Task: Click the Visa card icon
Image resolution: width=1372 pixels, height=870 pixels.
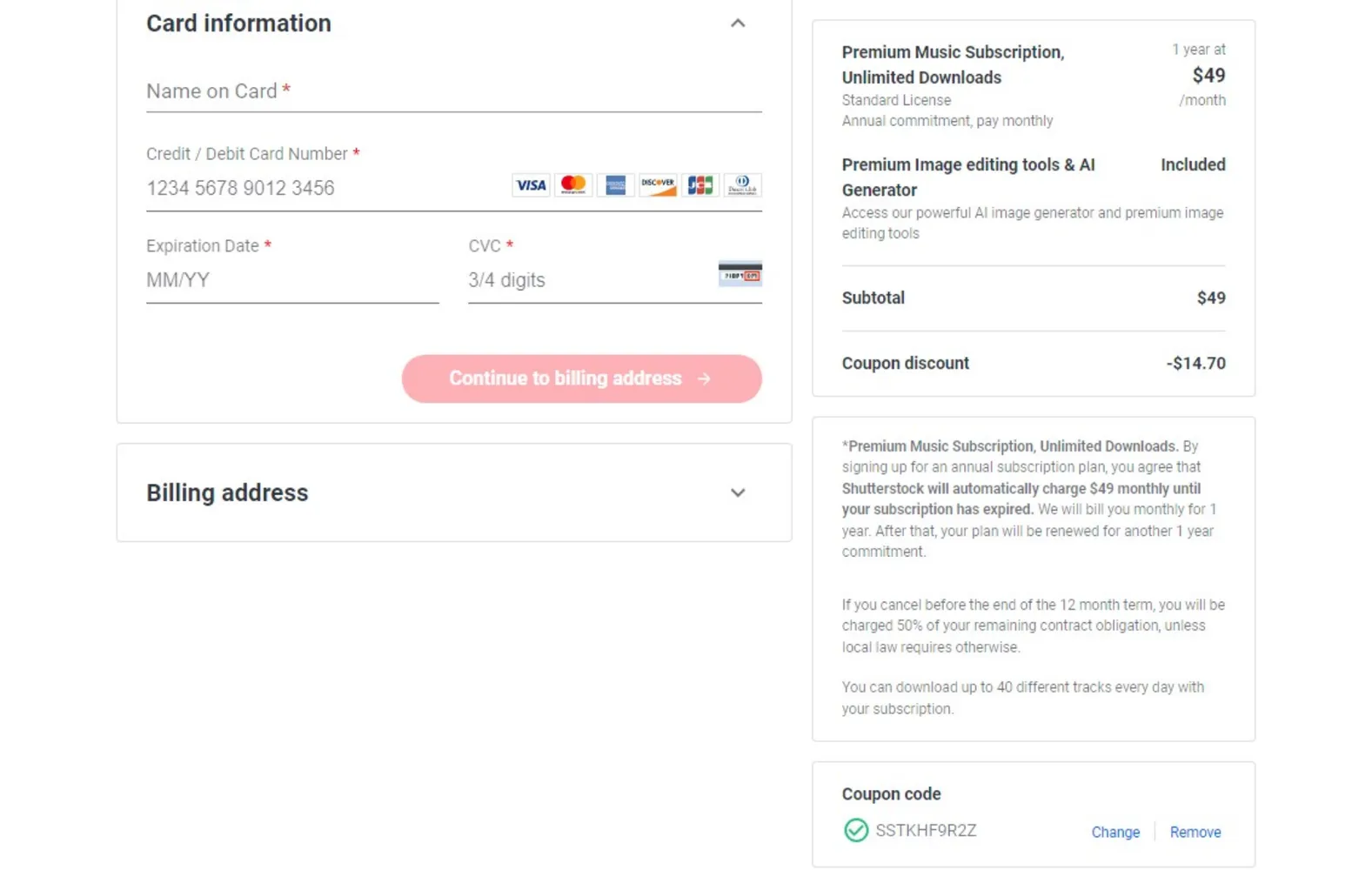Action: pos(530,185)
